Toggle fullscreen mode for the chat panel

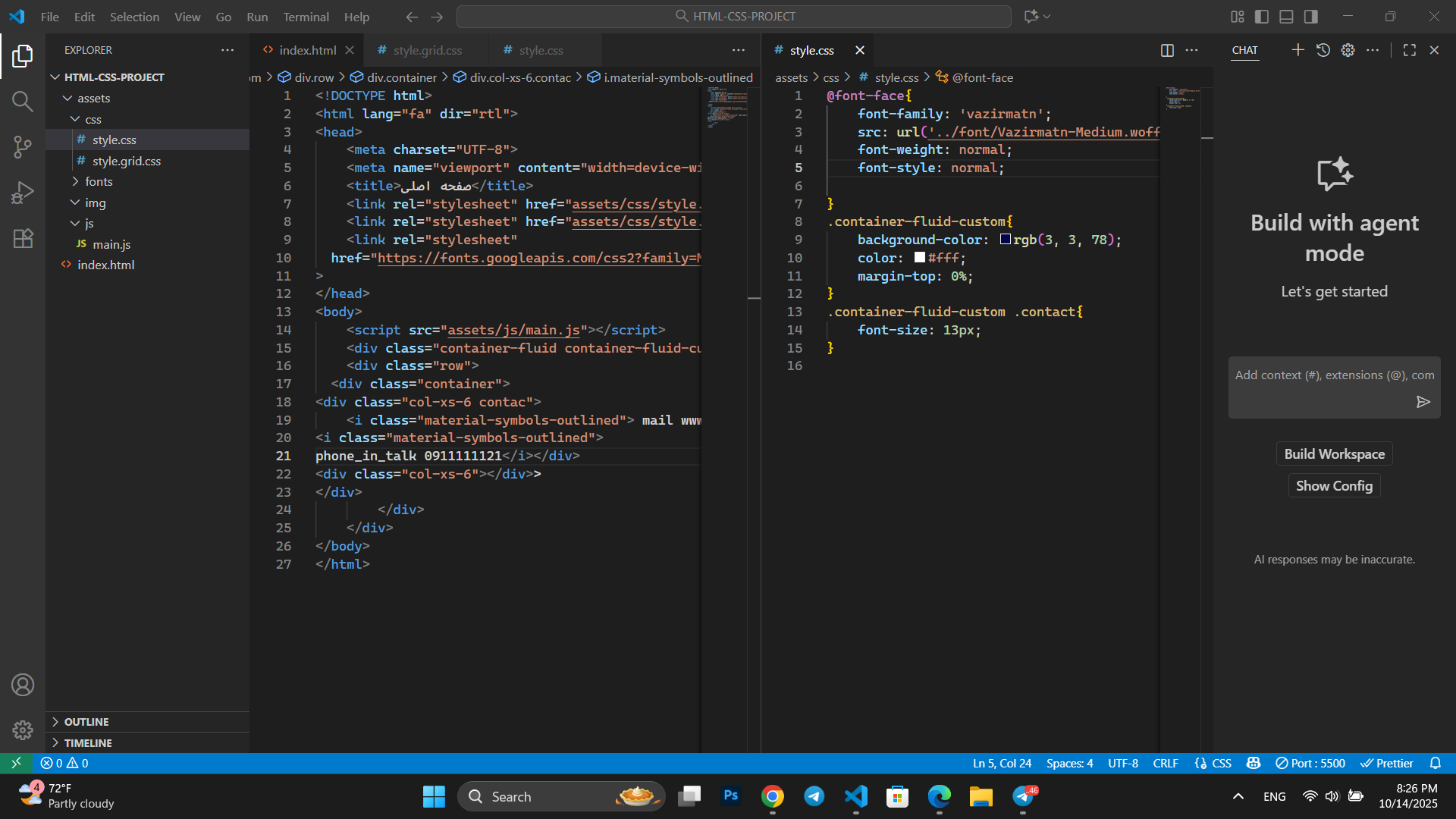point(1410,49)
